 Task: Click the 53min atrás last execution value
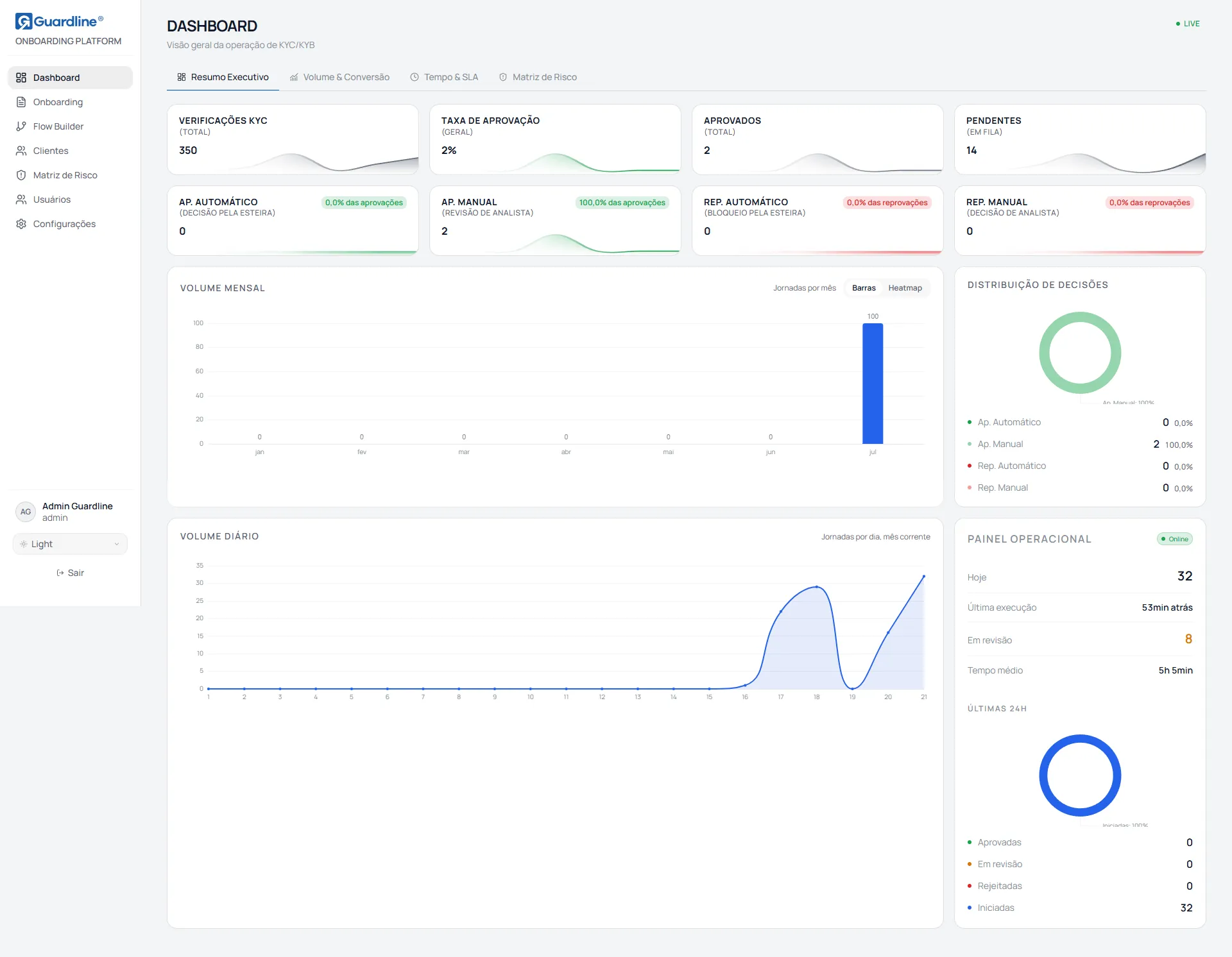(x=1167, y=607)
